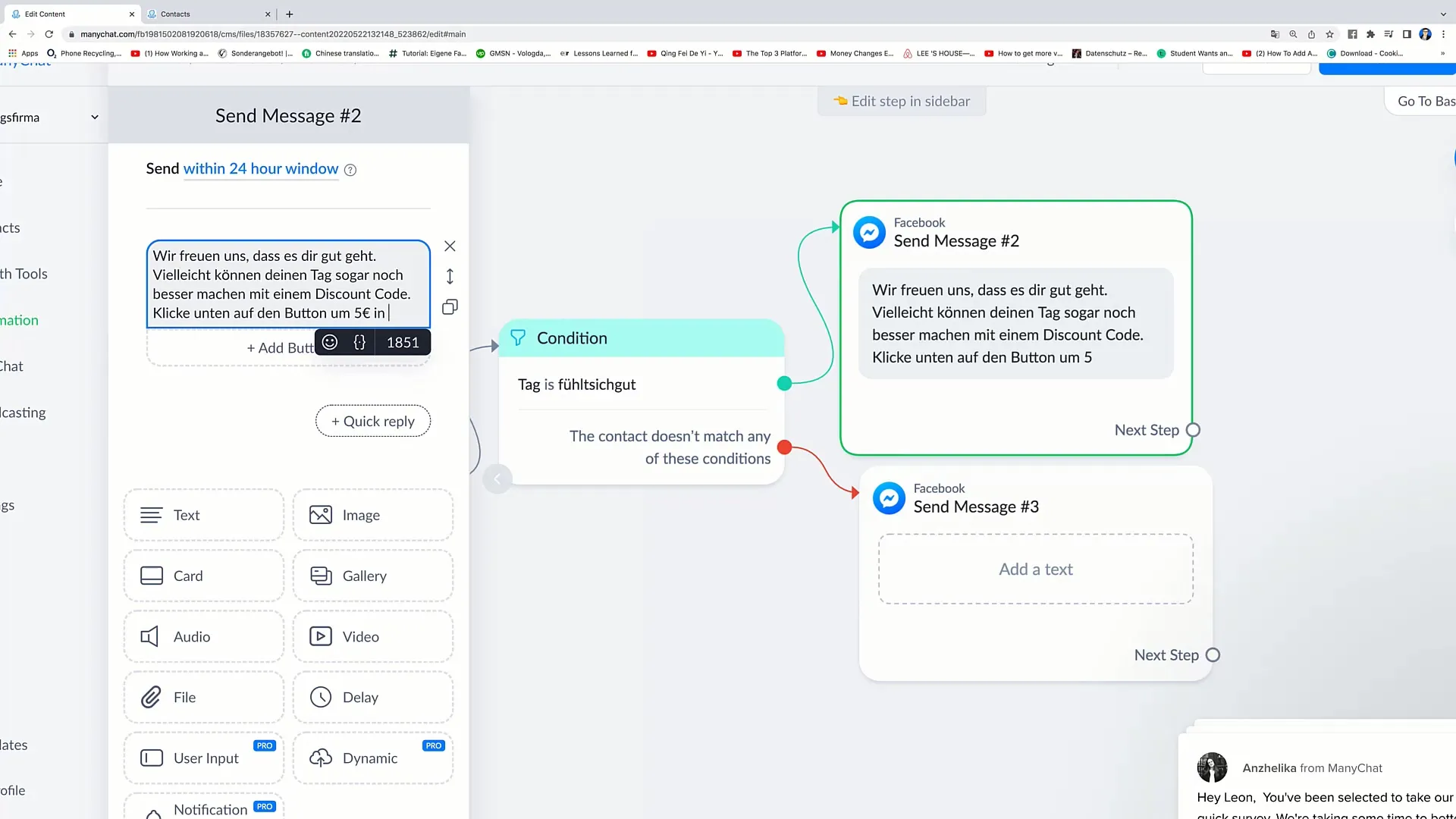This screenshot has width=1456, height=819.
Task: Add a User Input block
Action: [204, 758]
